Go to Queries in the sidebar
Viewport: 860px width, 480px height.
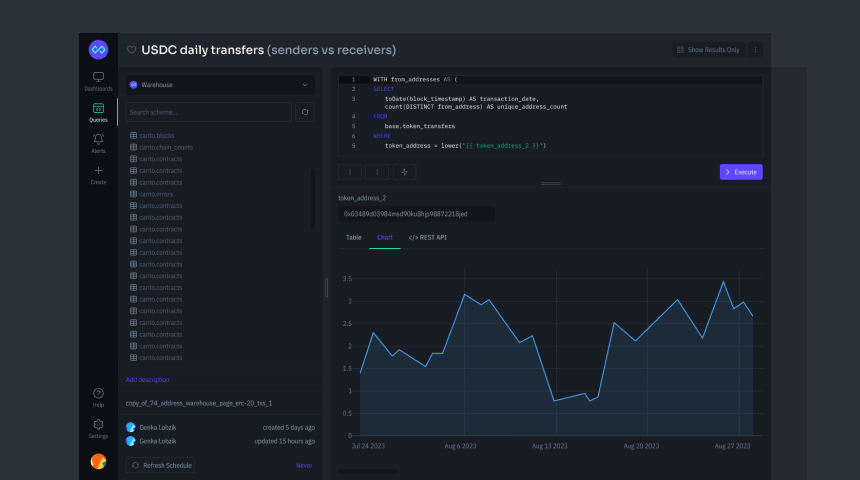pos(98,112)
